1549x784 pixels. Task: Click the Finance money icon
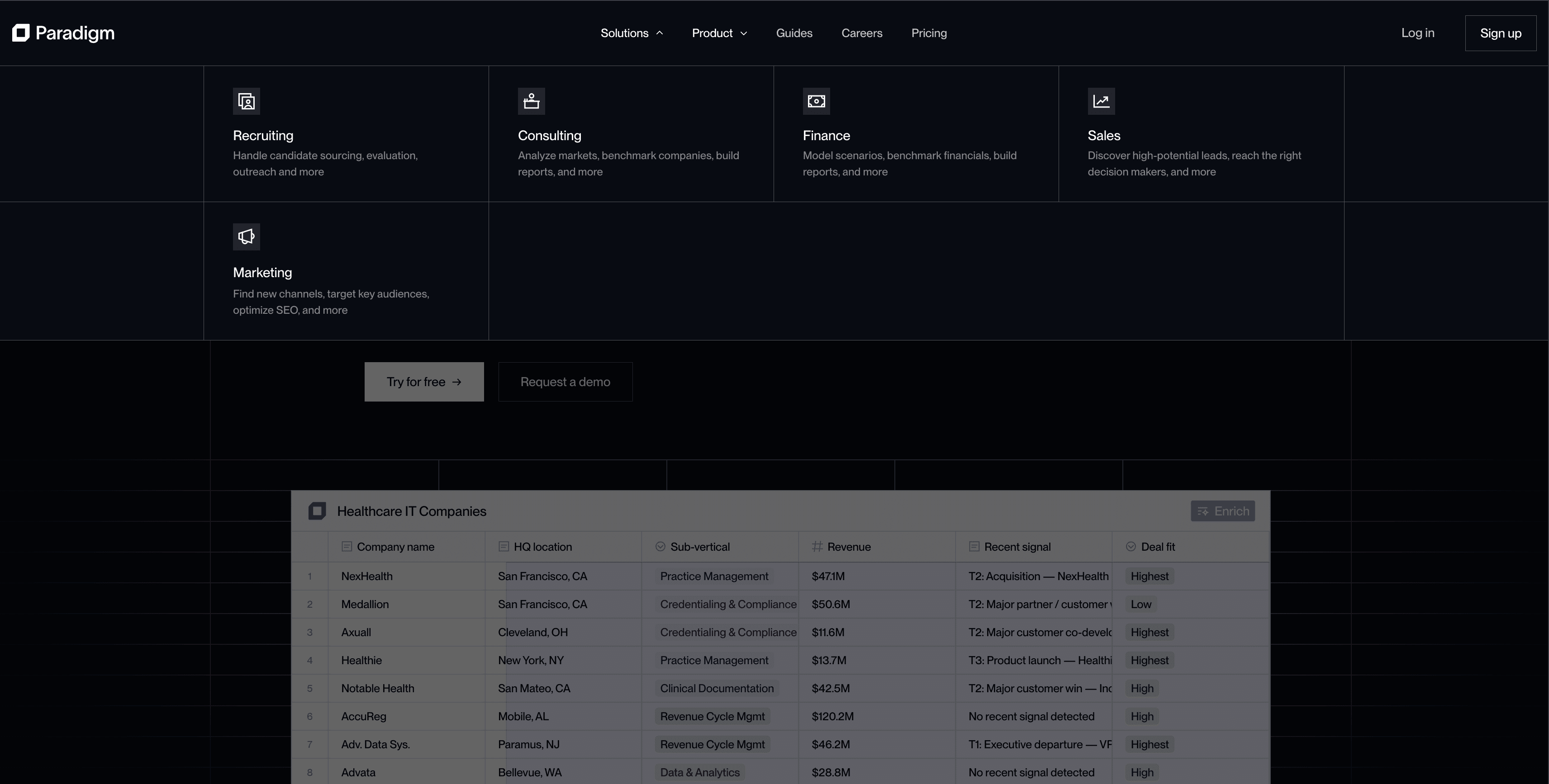coord(816,101)
